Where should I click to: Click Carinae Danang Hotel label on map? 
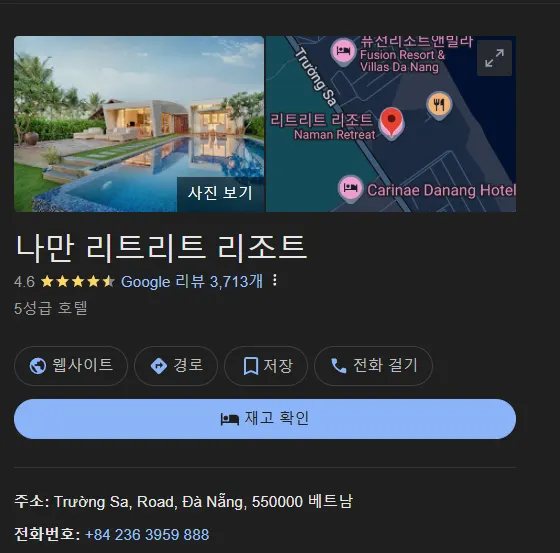pos(441,190)
